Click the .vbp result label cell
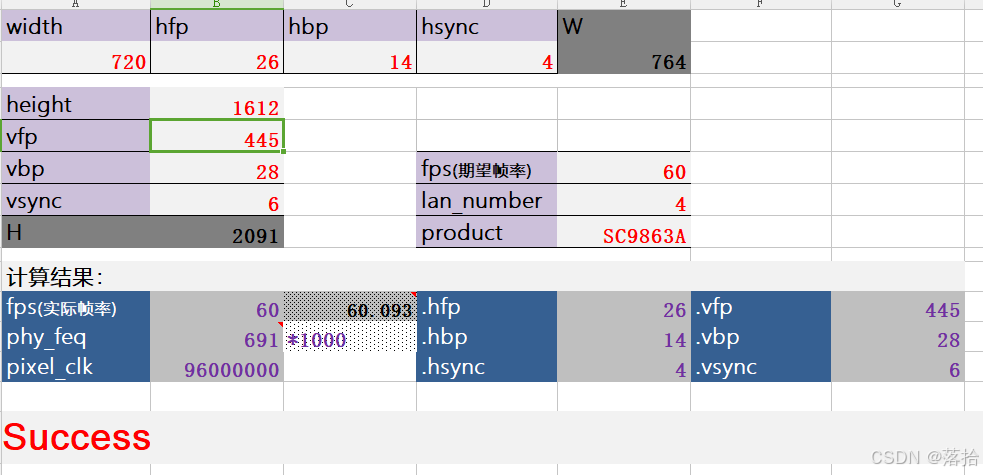Image resolution: width=983 pixels, height=475 pixels. tap(761, 337)
